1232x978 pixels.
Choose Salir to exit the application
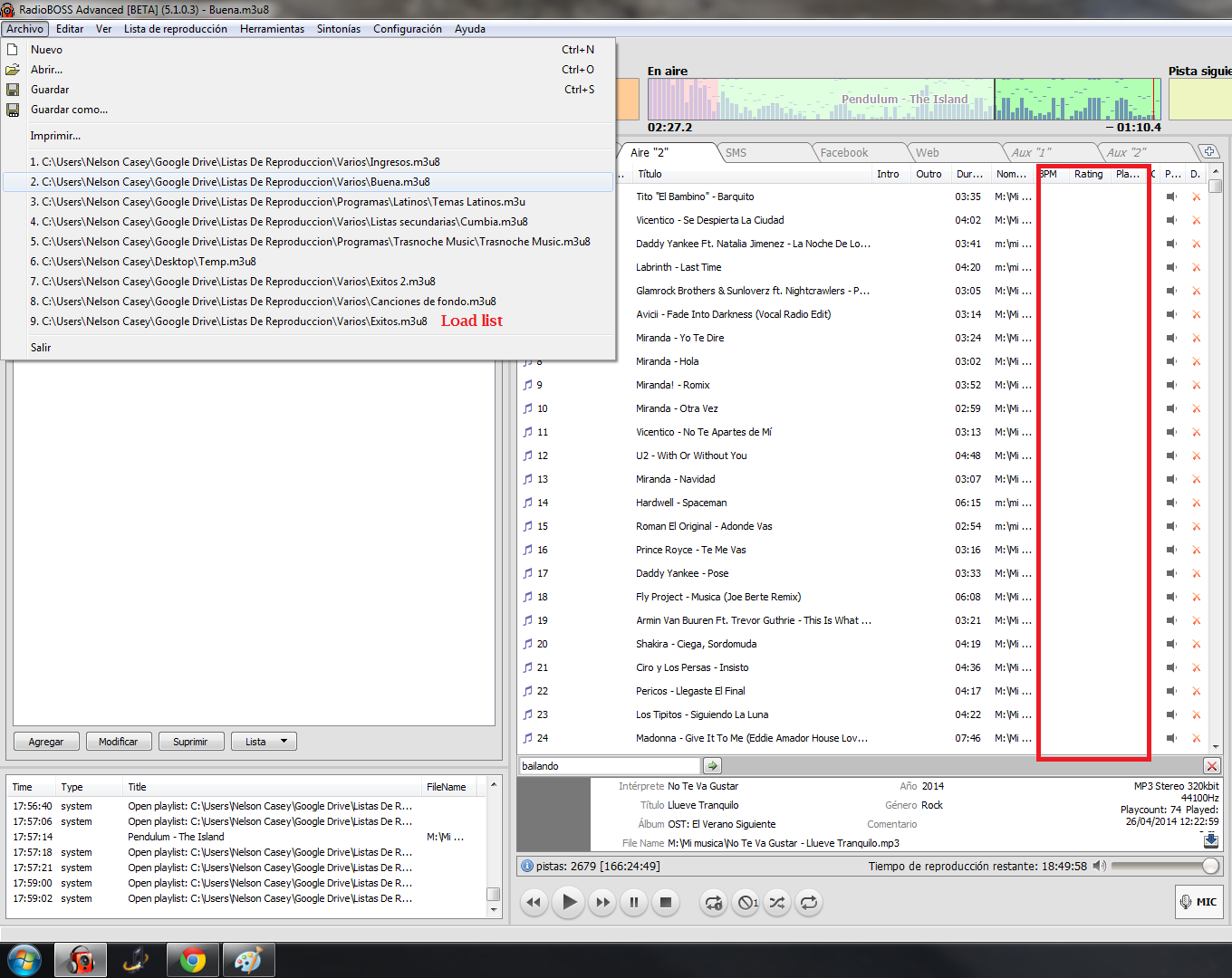[x=308, y=348]
